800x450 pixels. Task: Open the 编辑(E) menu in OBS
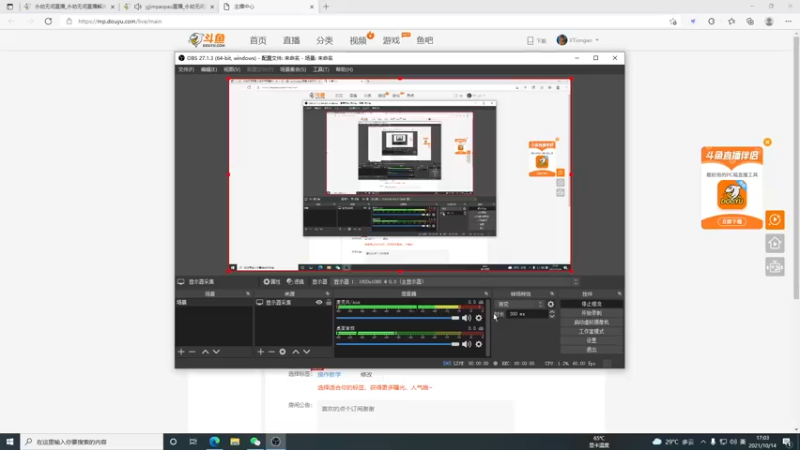coord(209,69)
